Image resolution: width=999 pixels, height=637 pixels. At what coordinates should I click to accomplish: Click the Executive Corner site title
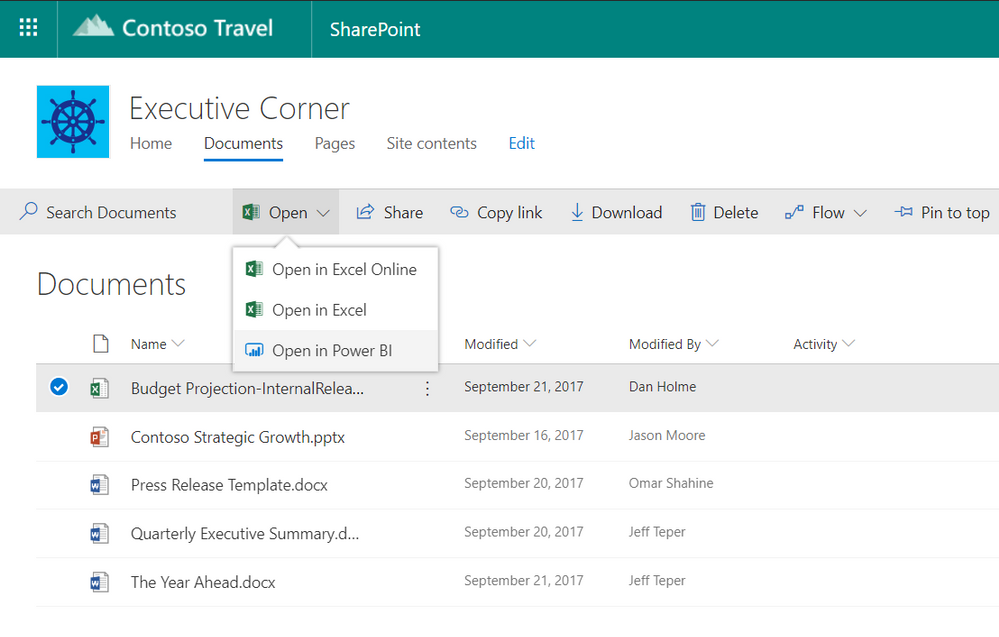click(x=240, y=108)
